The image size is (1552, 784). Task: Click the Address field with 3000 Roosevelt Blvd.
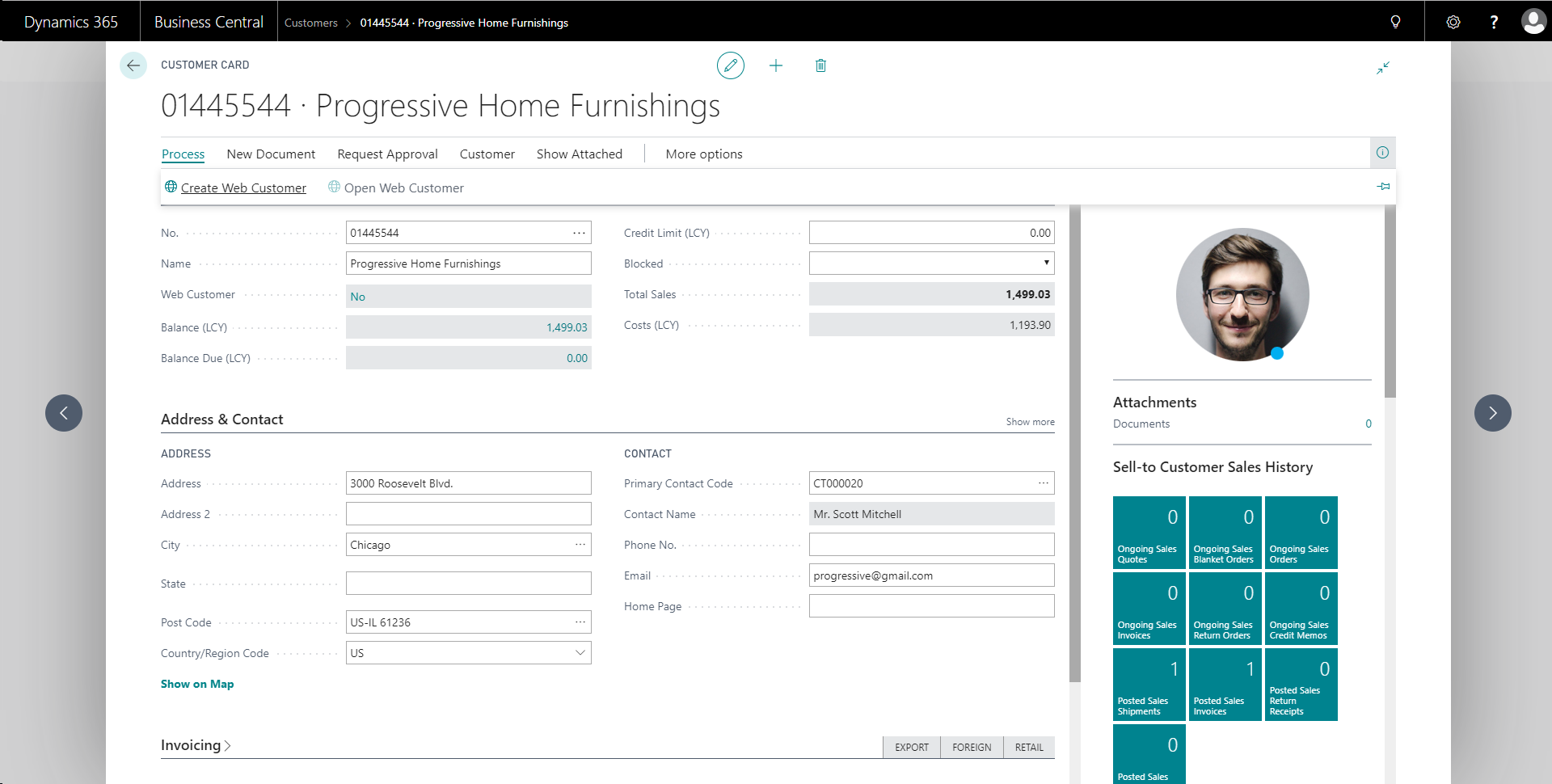(x=469, y=483)
